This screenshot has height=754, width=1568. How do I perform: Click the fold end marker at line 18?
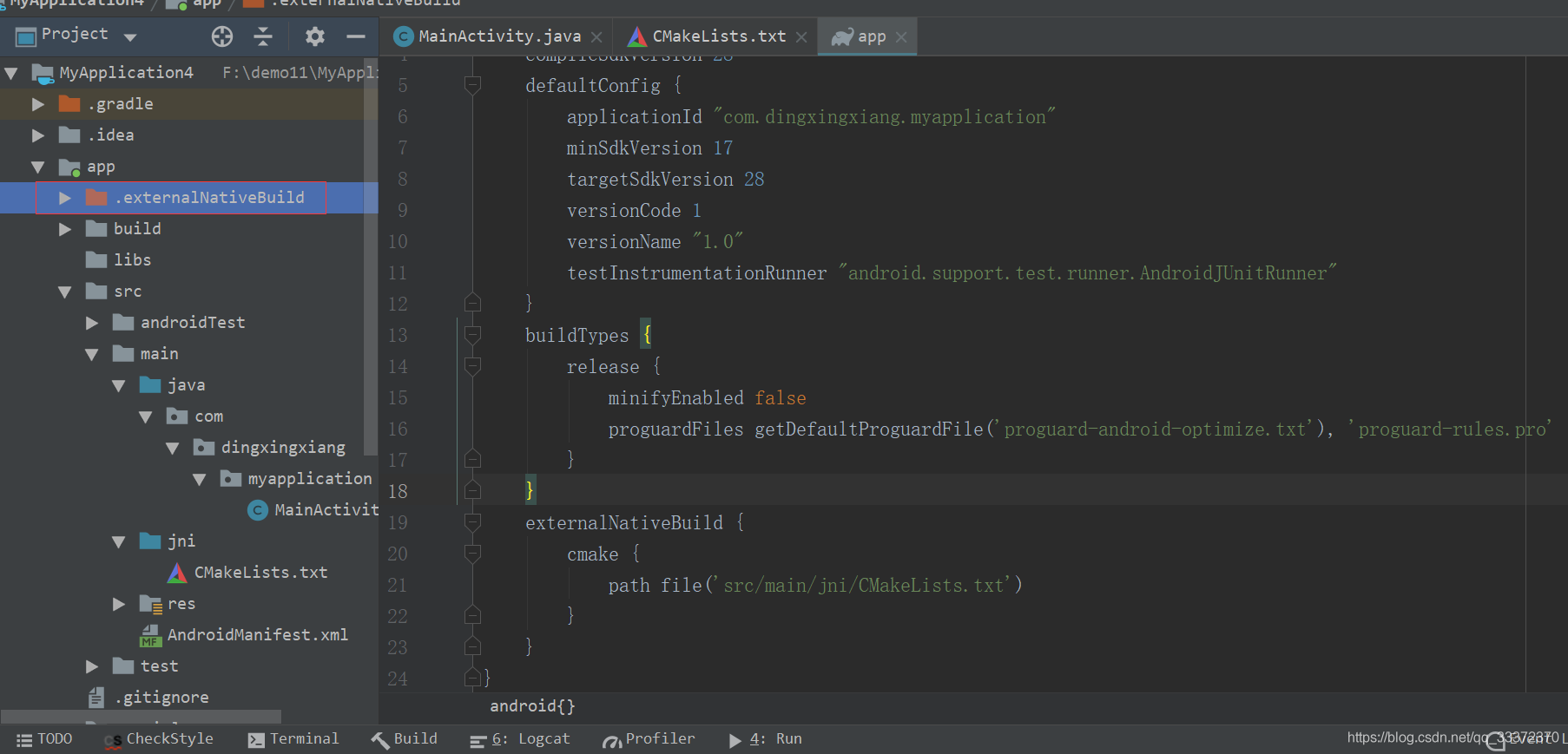point(473,490)
